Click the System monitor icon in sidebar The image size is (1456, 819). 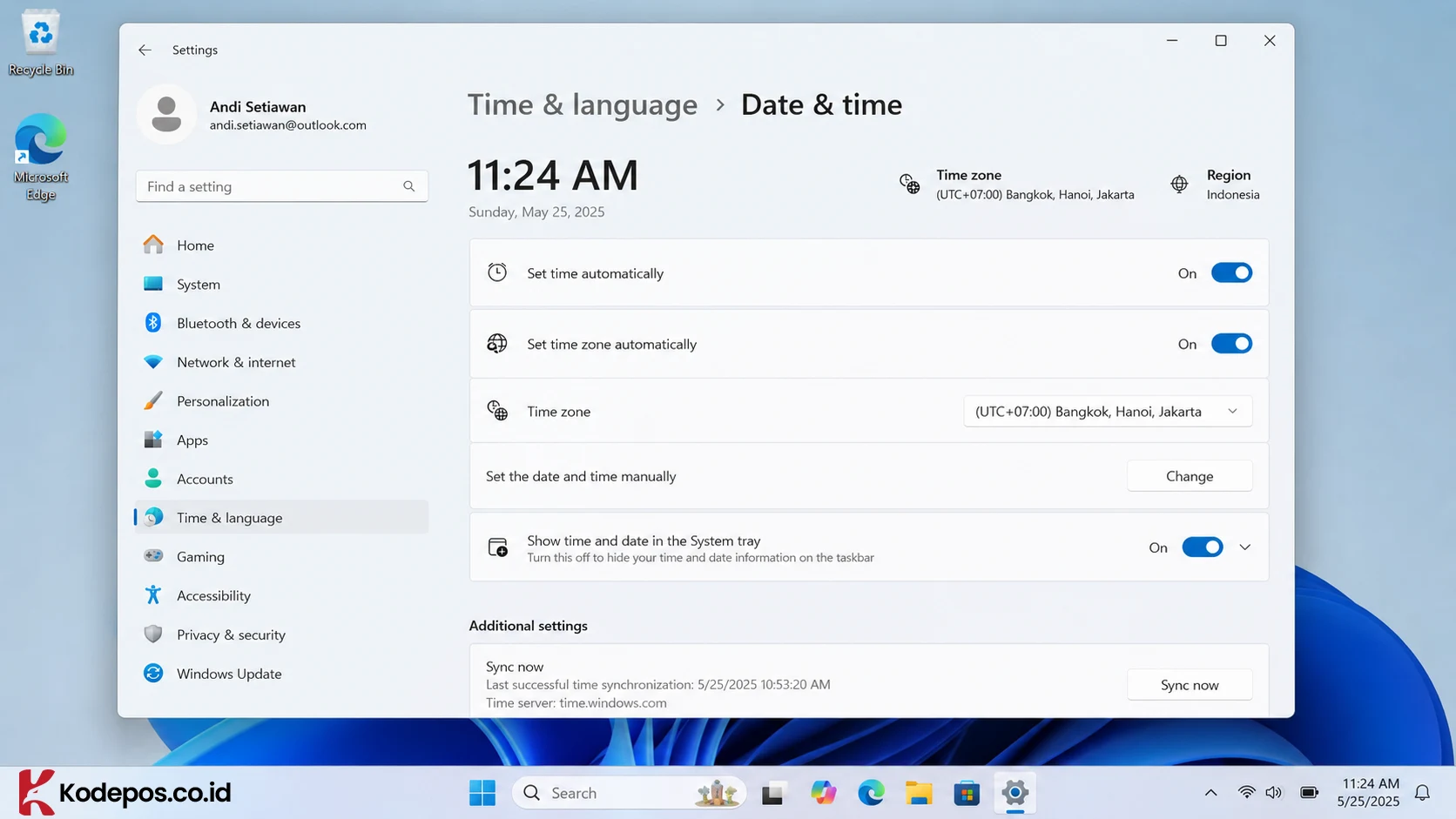tap(153, 284)
